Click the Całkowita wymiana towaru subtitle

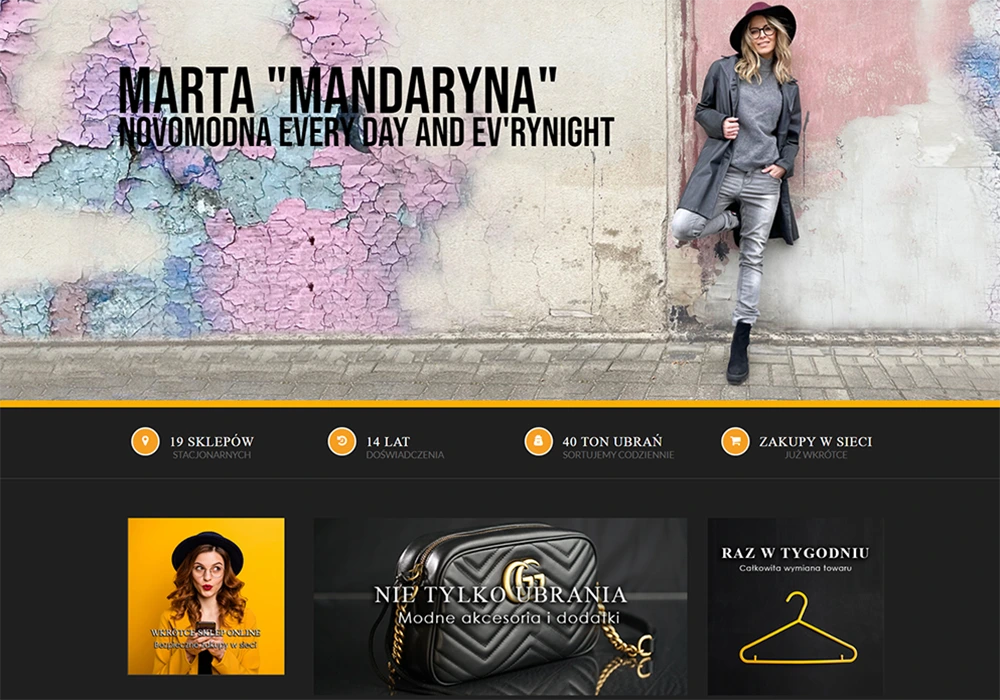tap(795, 568)
